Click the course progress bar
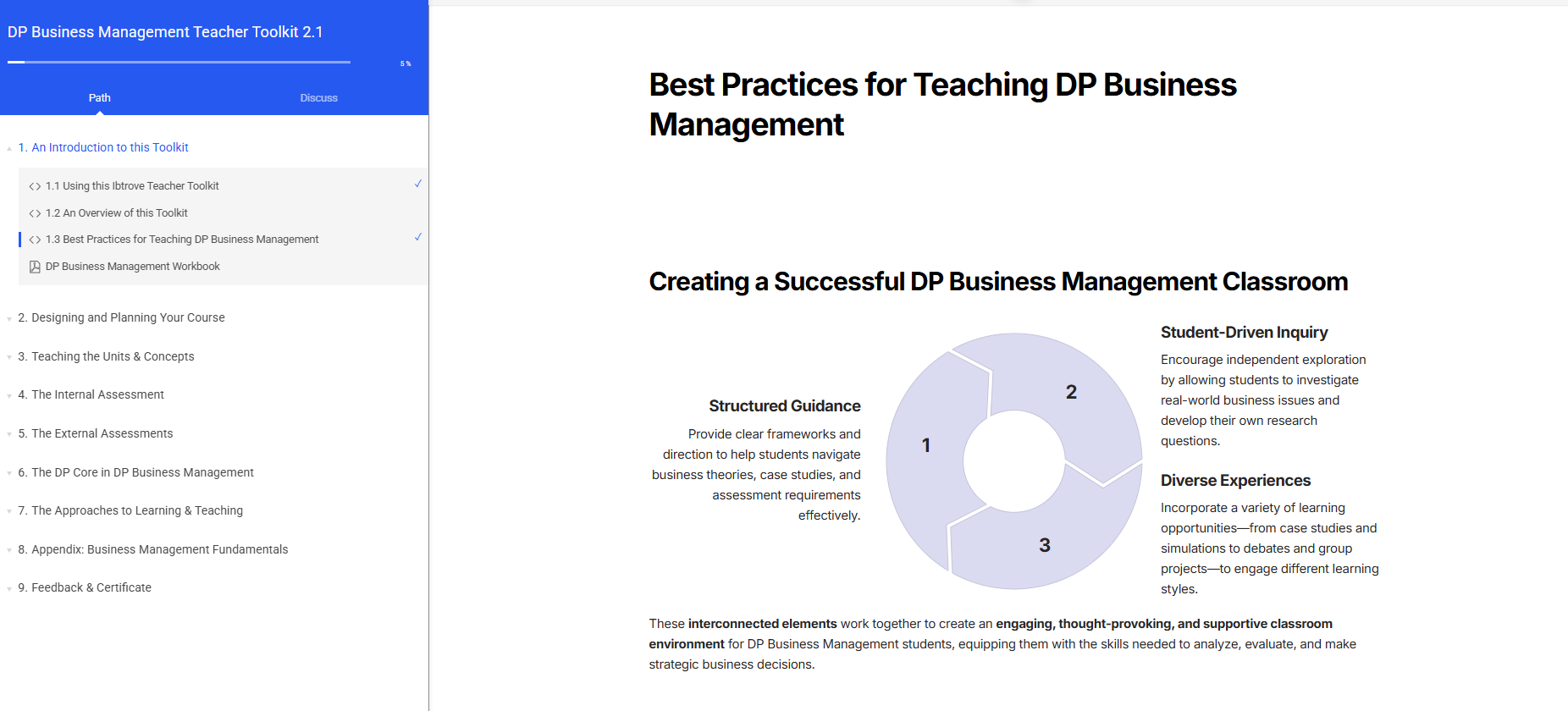Screen dimensions: 1568x711 pos(179,62)
